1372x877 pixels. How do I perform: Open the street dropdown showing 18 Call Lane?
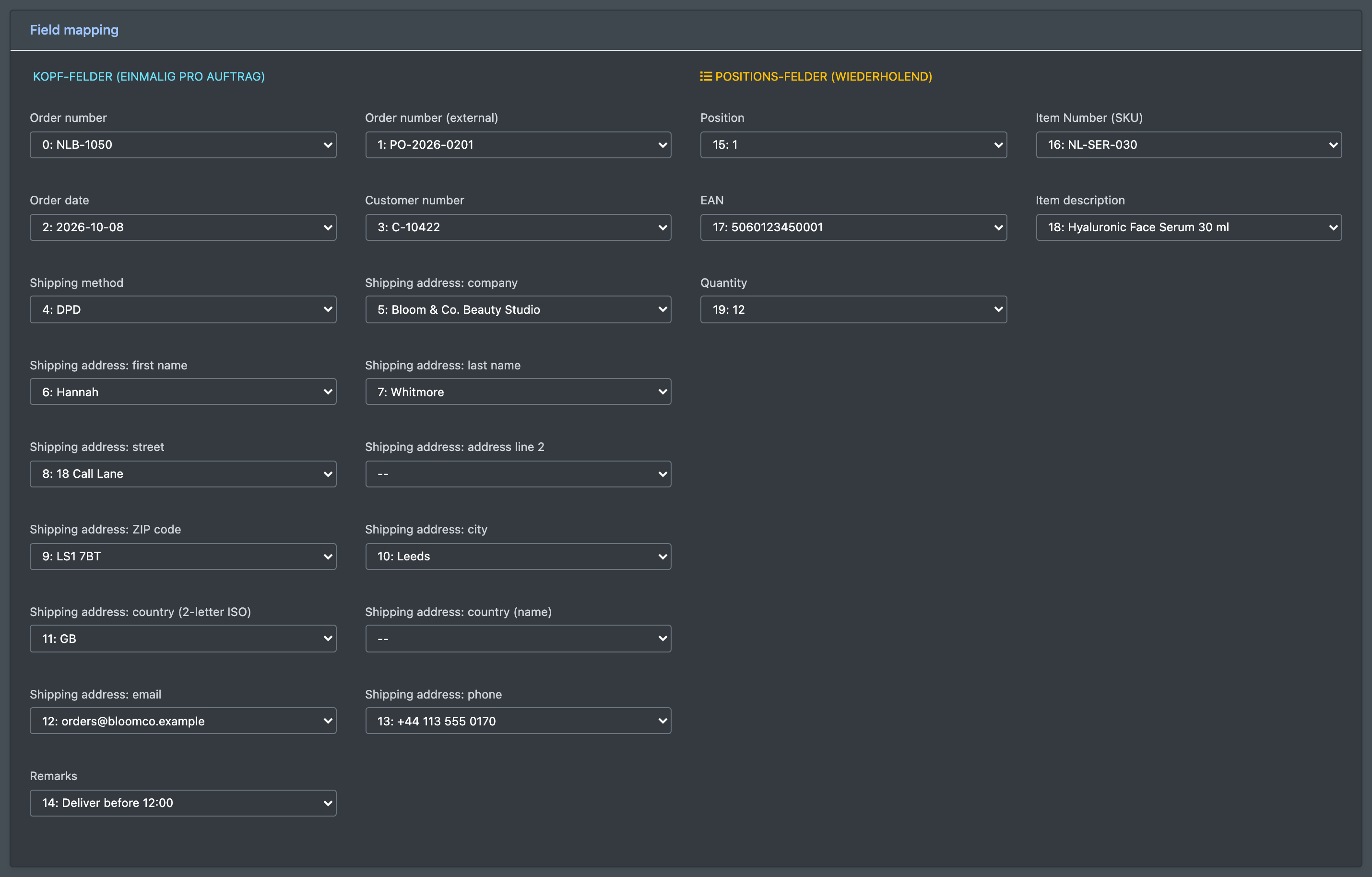pos(183,474)
